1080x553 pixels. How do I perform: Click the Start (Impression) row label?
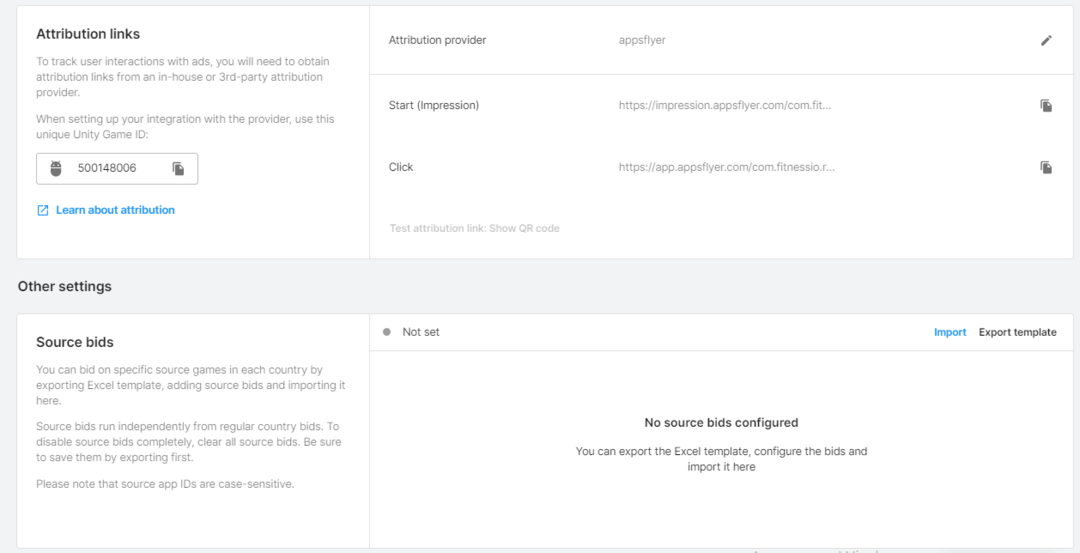coord(433,105)
